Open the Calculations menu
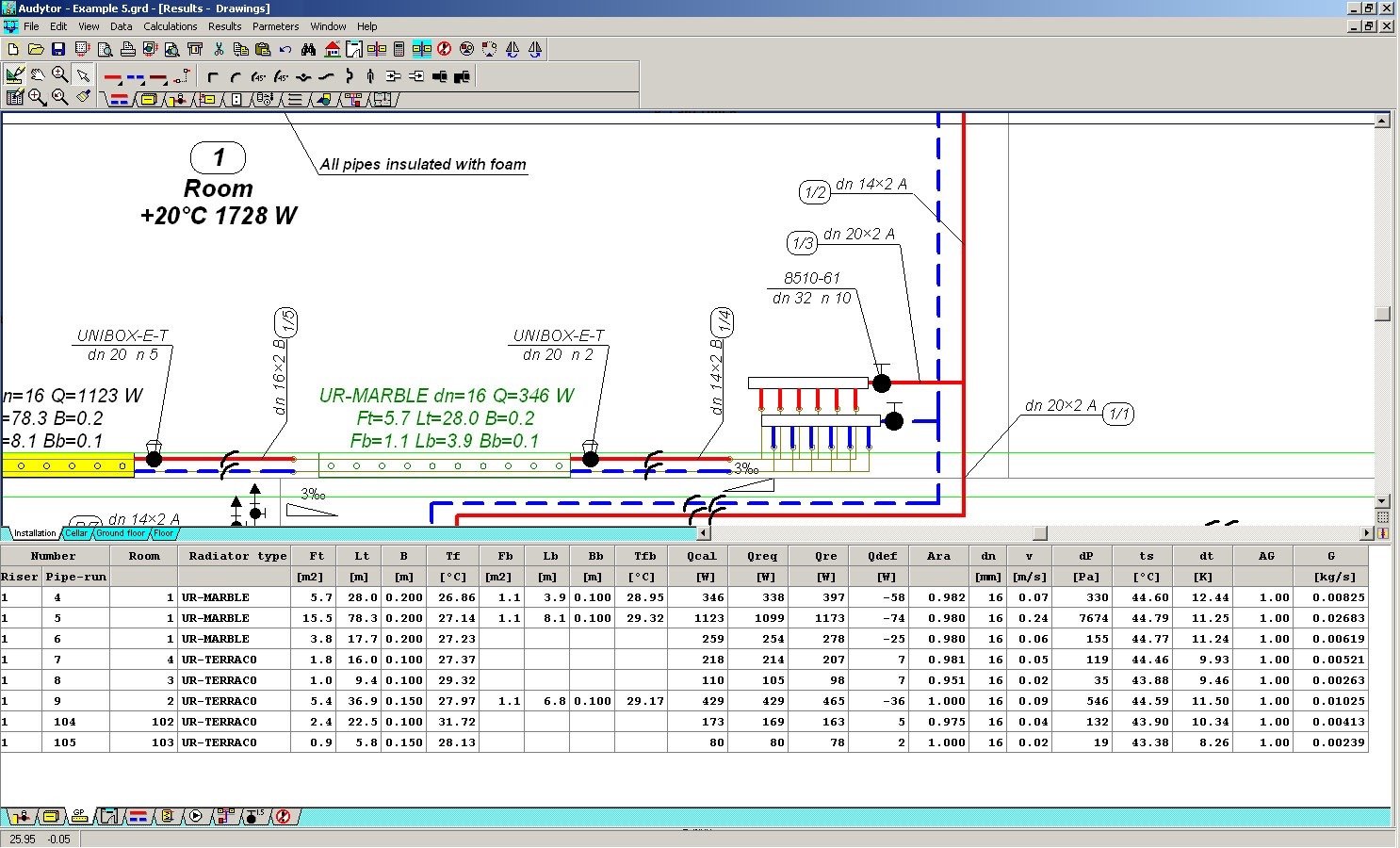 (x=171, y=26)
